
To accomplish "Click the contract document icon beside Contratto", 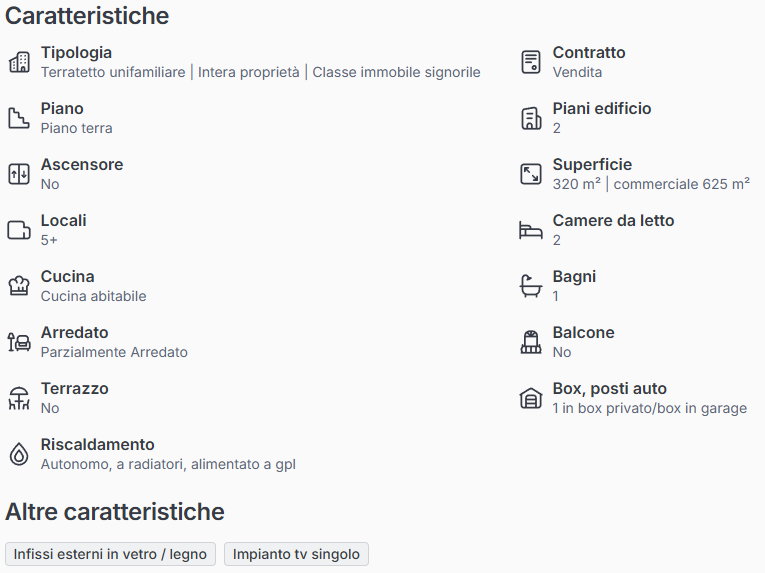I will 531,62.
